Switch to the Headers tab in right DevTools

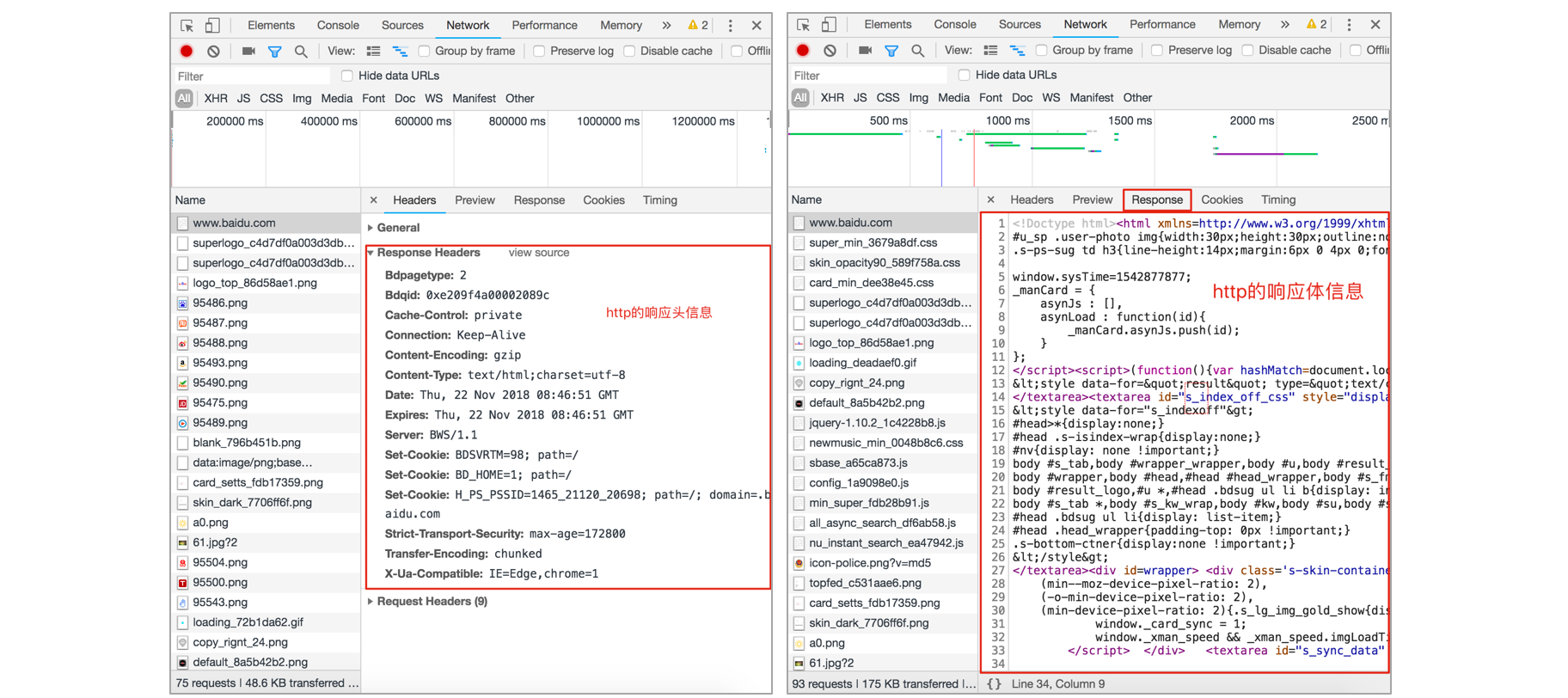(1032, 199)
